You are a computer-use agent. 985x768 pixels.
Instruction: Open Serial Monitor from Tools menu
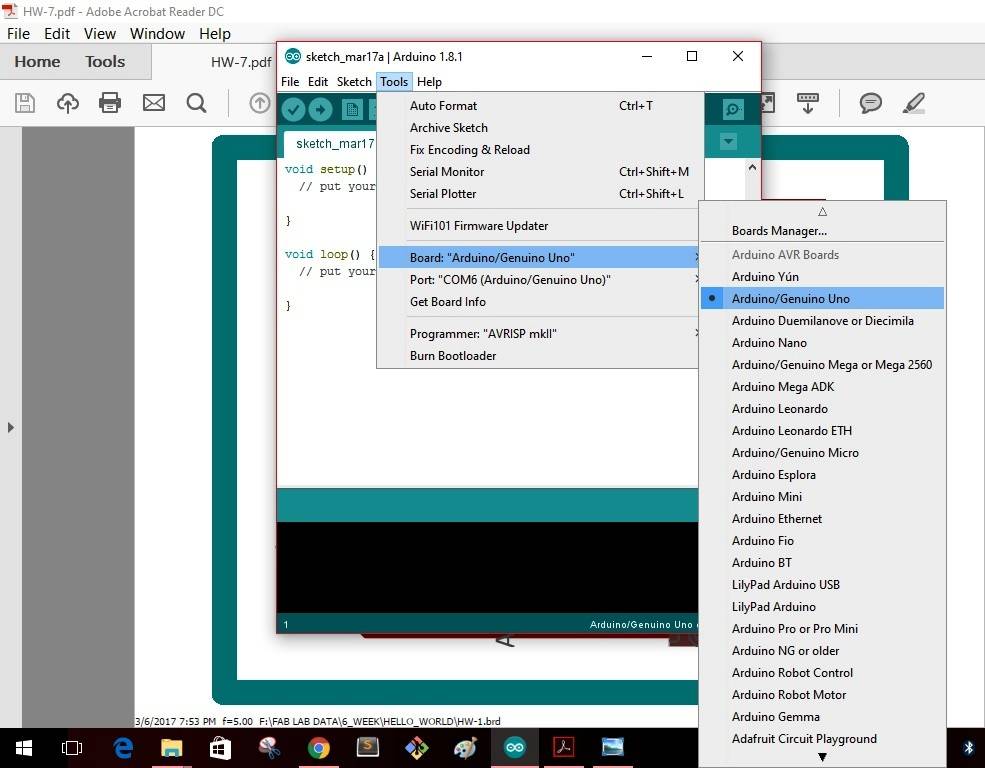point(539,171)
